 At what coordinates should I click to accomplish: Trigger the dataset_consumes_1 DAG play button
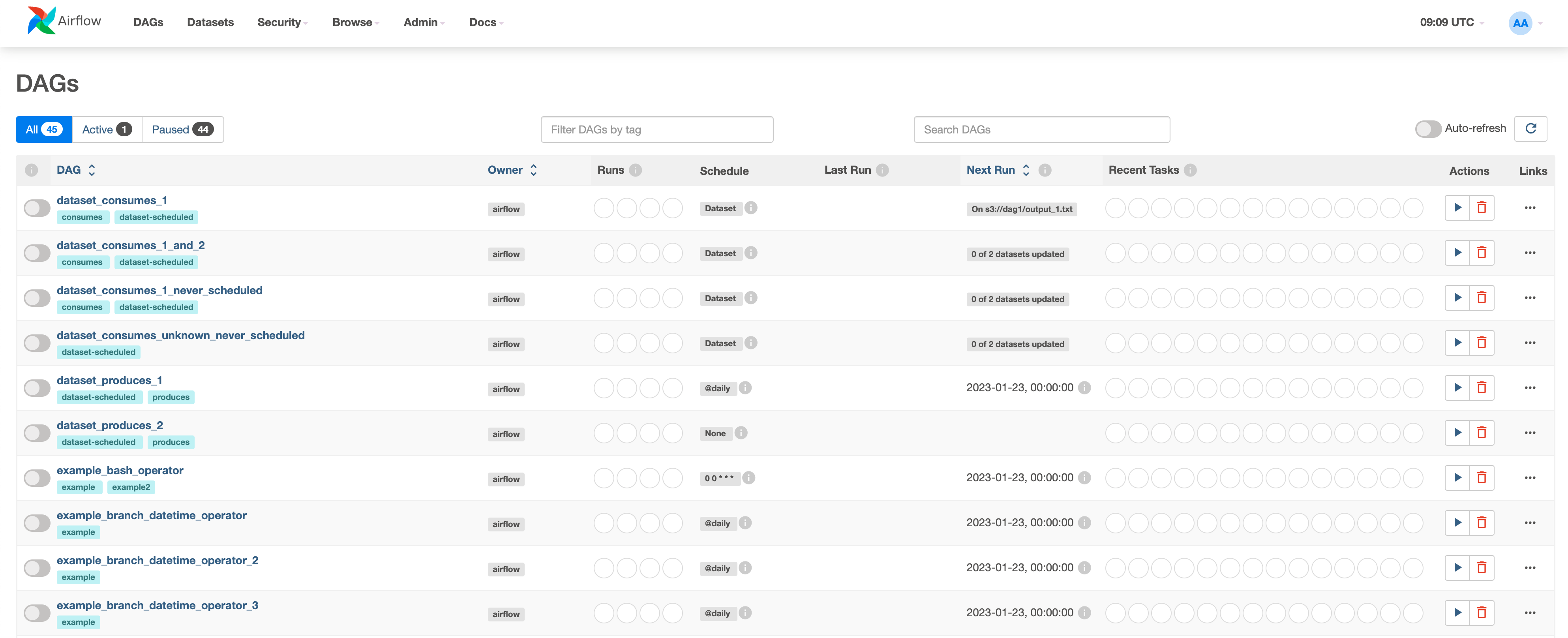click(x=1457, y=208)
